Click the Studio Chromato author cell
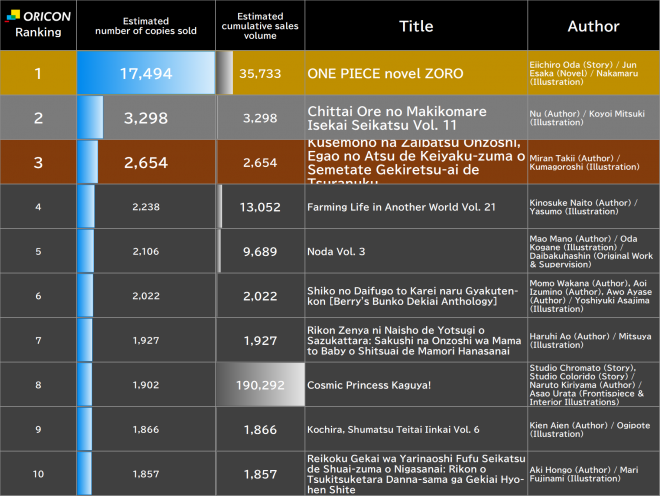660x496 pixels. (x=593, y=385)
